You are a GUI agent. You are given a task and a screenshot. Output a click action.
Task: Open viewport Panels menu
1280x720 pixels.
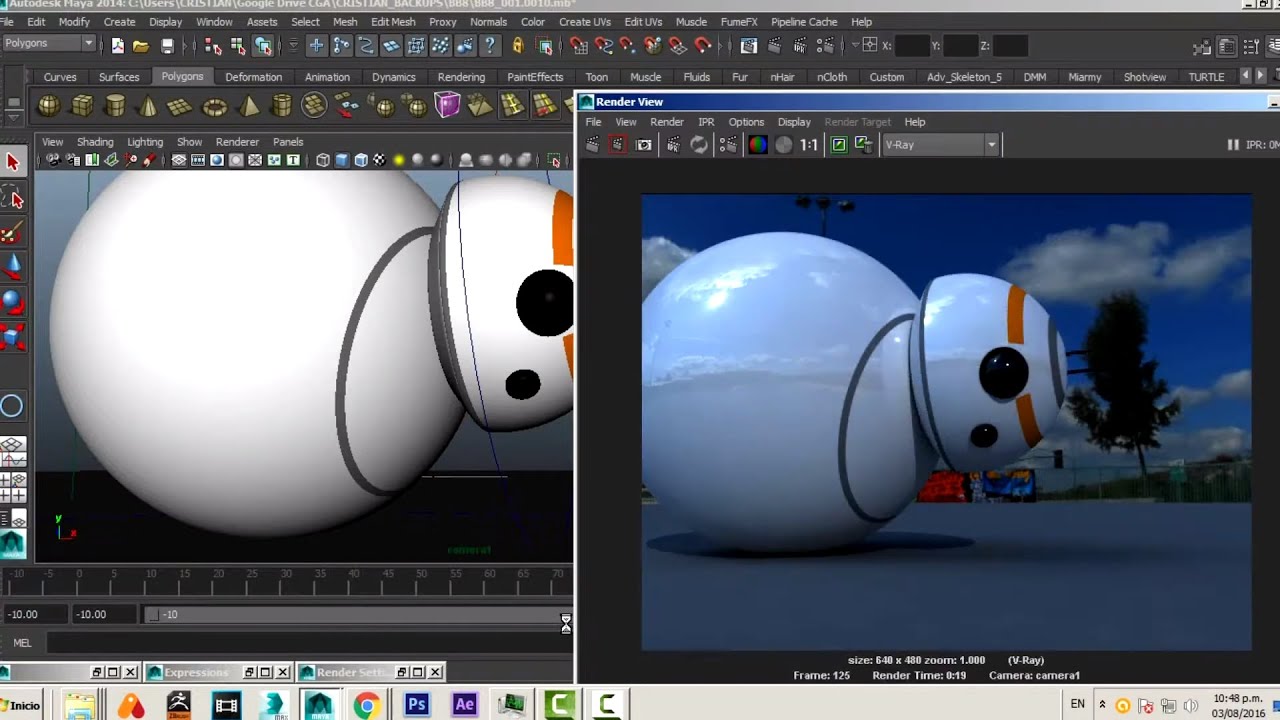[288, 142]
